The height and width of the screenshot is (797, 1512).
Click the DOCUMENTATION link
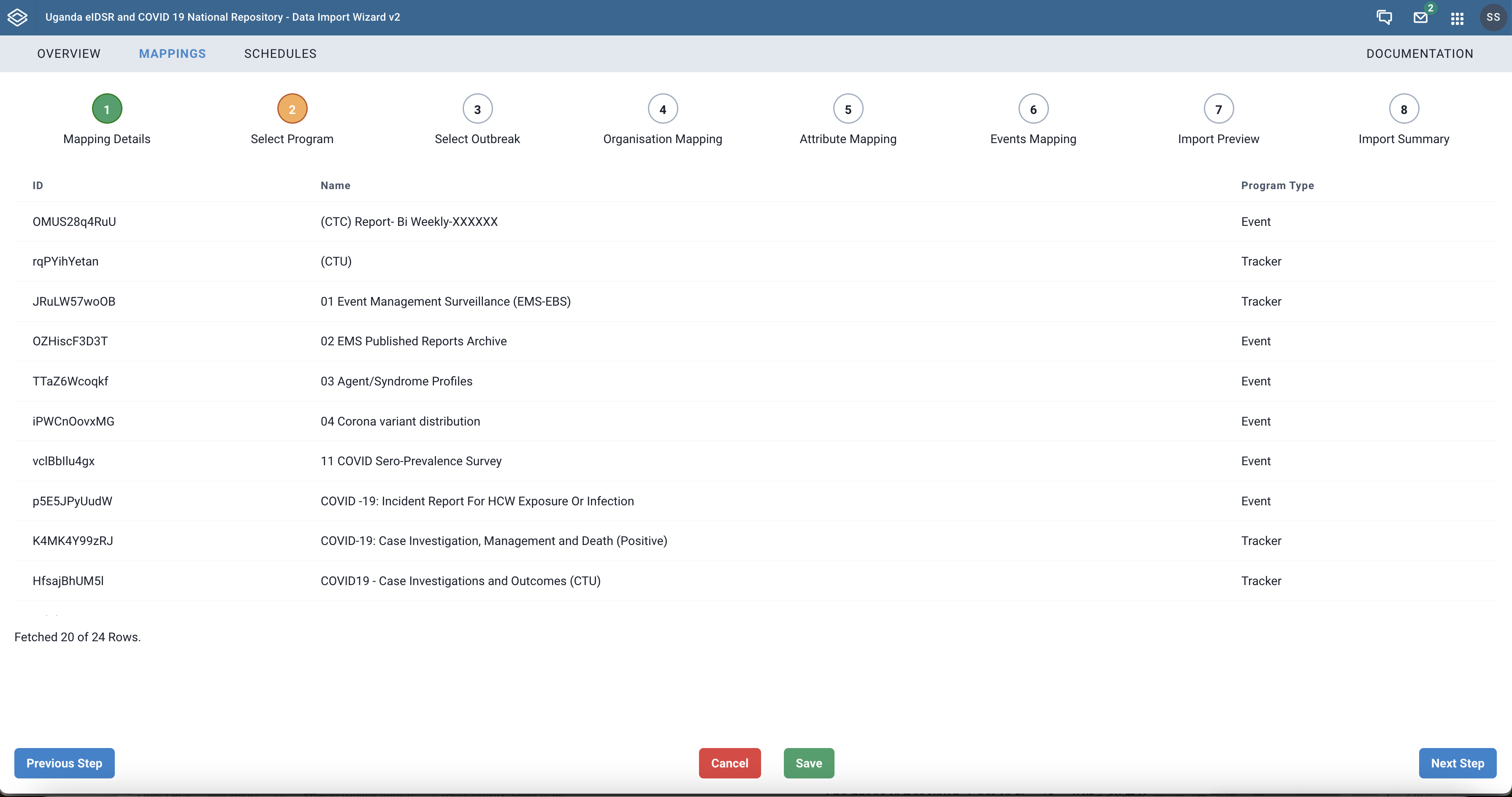tap(1420, 53)
